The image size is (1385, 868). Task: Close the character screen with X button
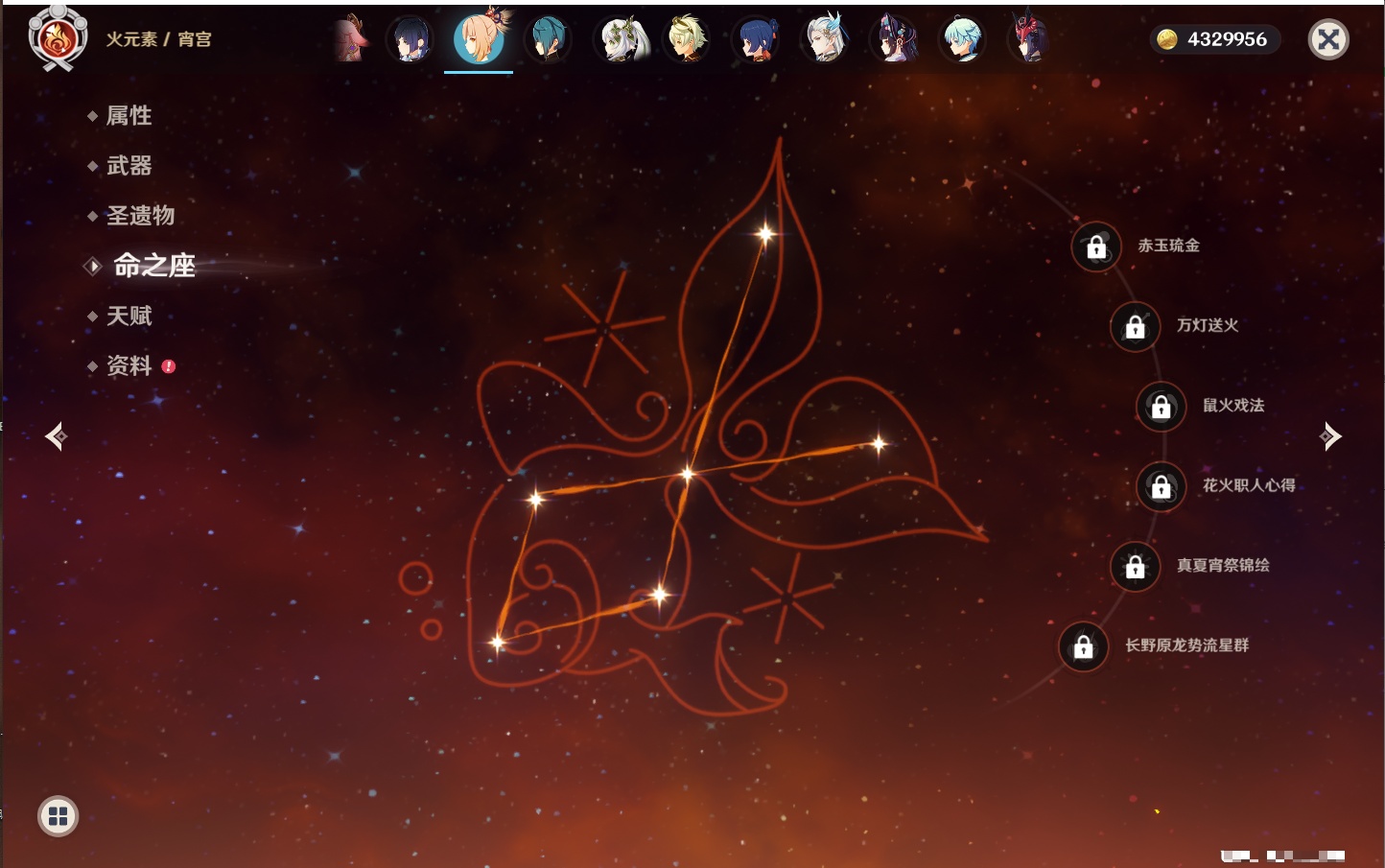(x=1328, y=39)
